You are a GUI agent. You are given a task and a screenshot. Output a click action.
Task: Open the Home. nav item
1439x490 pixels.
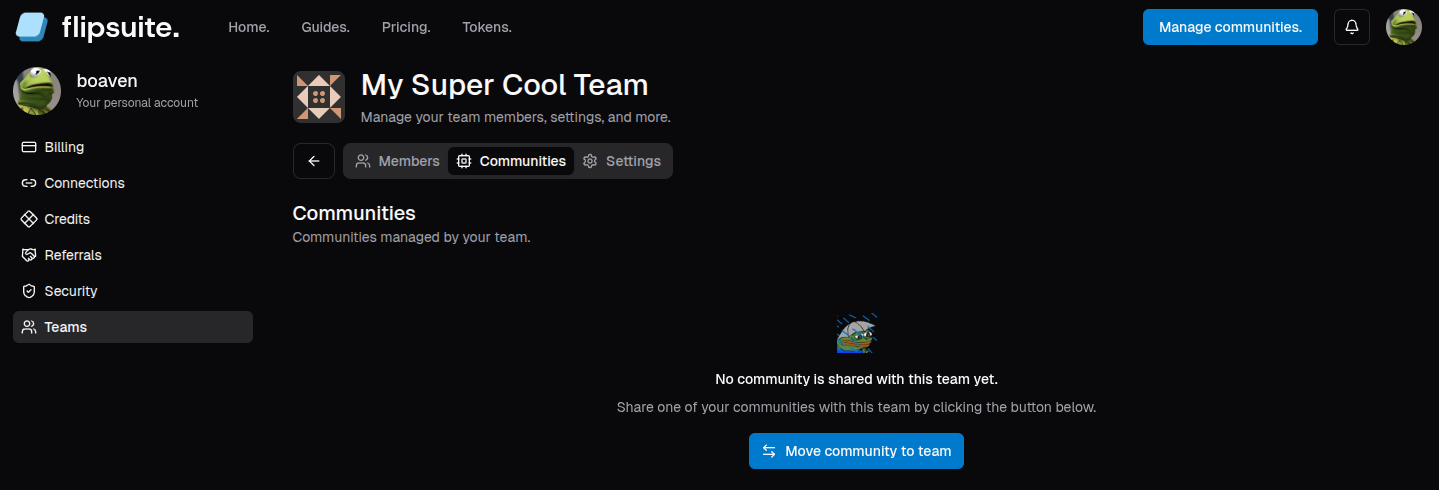click(x=249, y=27)
